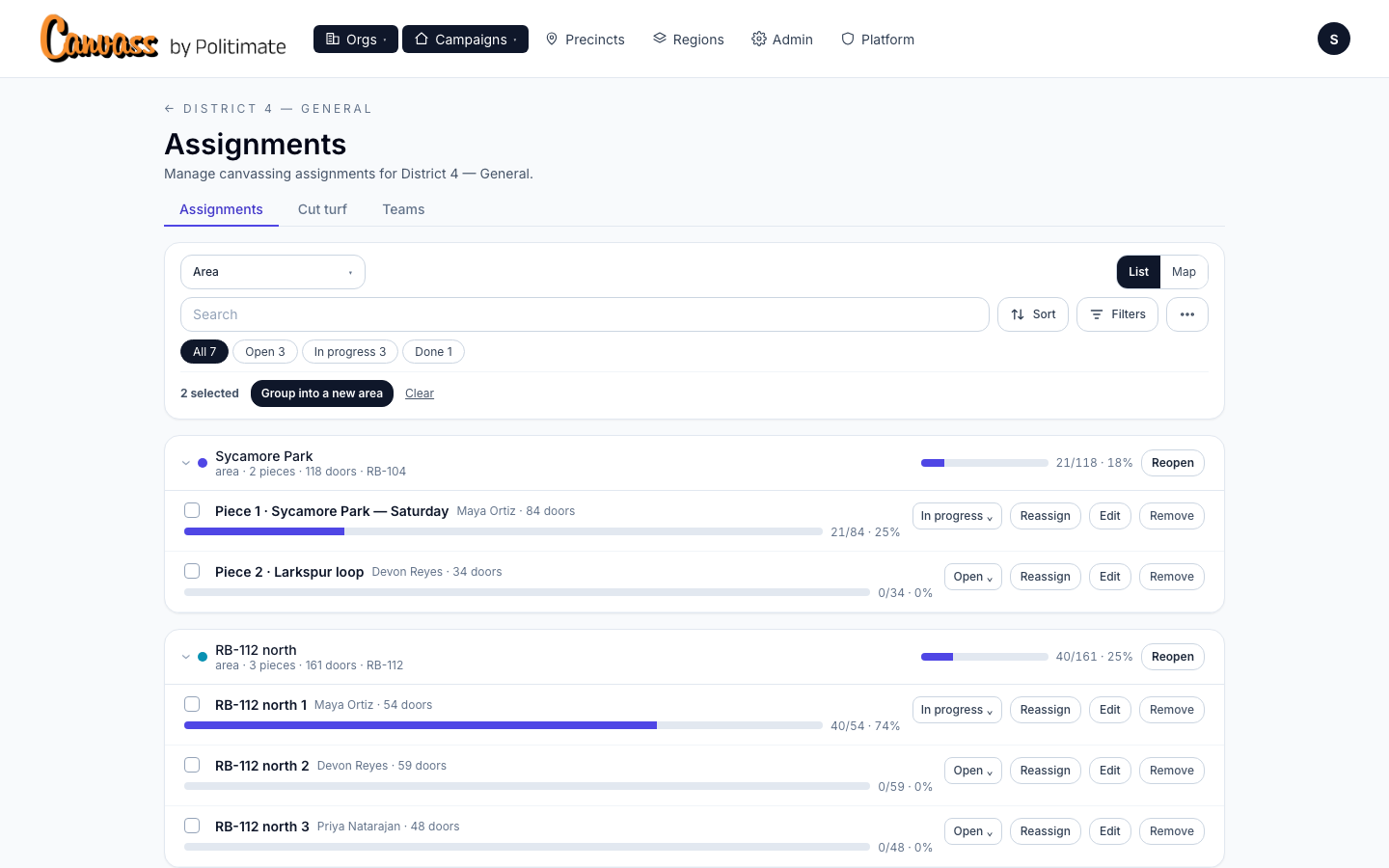
Task: Reopen the RB-112 north area
Action: (1173, 657)
